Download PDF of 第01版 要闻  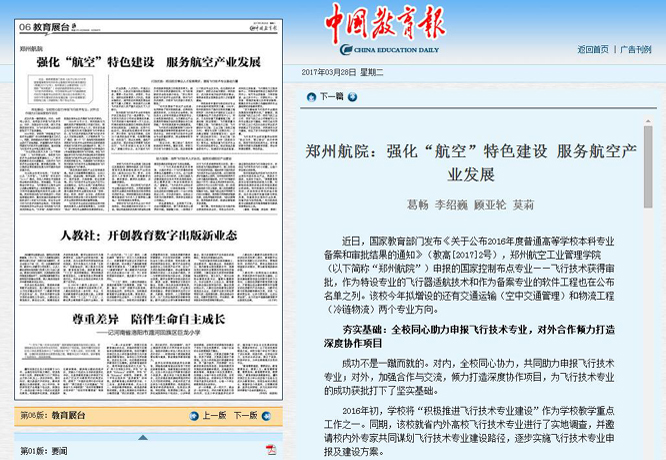coord(271,450)
